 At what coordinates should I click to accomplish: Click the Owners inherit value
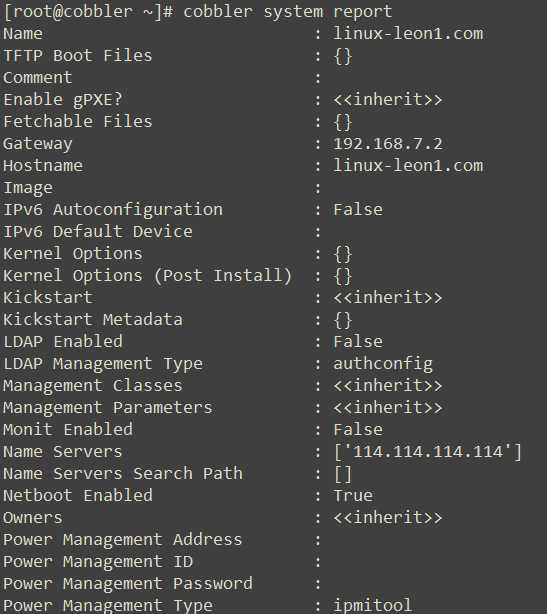(388, 517)
